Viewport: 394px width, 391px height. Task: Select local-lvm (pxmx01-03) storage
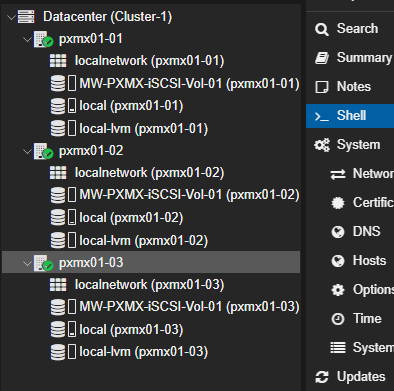point(143,352)
